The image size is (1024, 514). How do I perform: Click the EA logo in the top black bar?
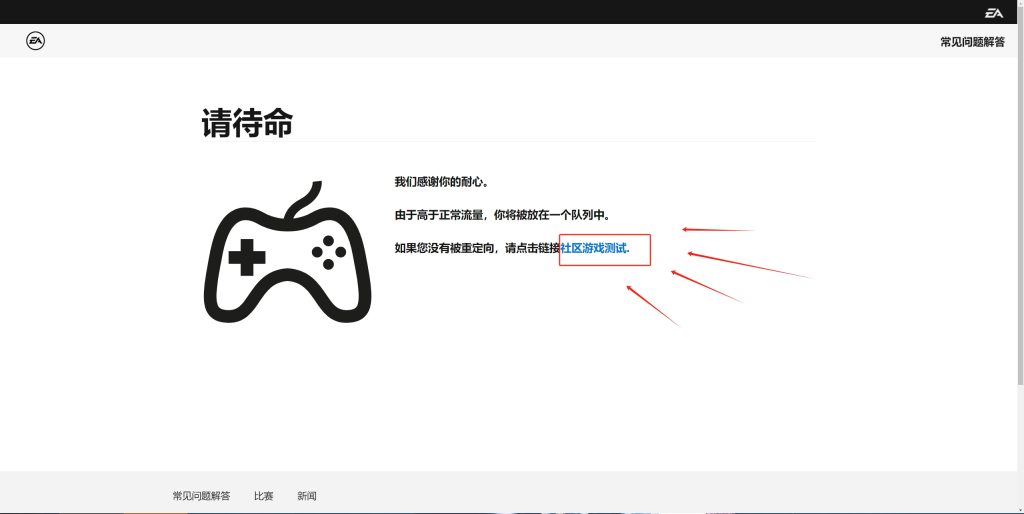coord(993,12)
